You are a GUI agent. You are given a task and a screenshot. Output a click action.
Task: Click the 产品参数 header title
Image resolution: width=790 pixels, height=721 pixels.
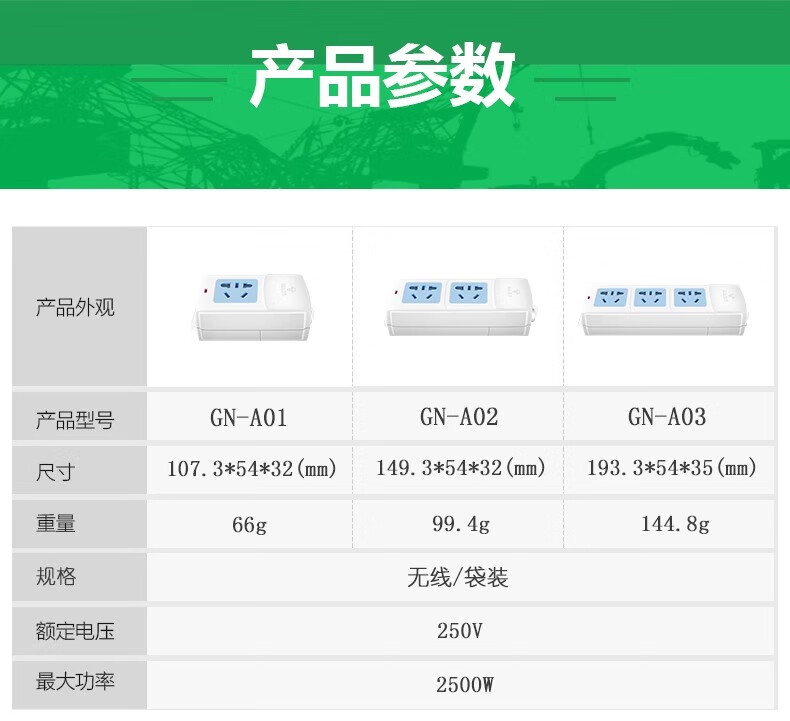[383, 76]
